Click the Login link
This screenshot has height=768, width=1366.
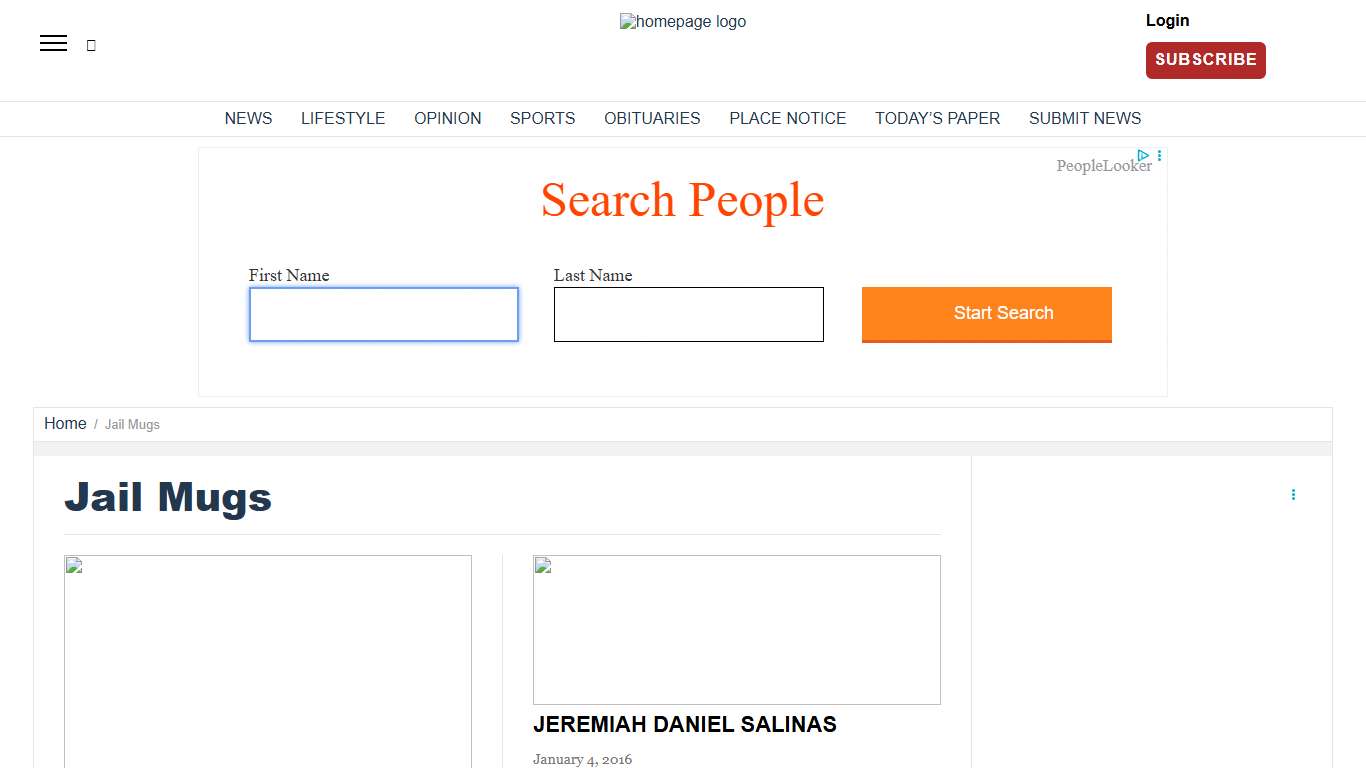[1167, 20]
